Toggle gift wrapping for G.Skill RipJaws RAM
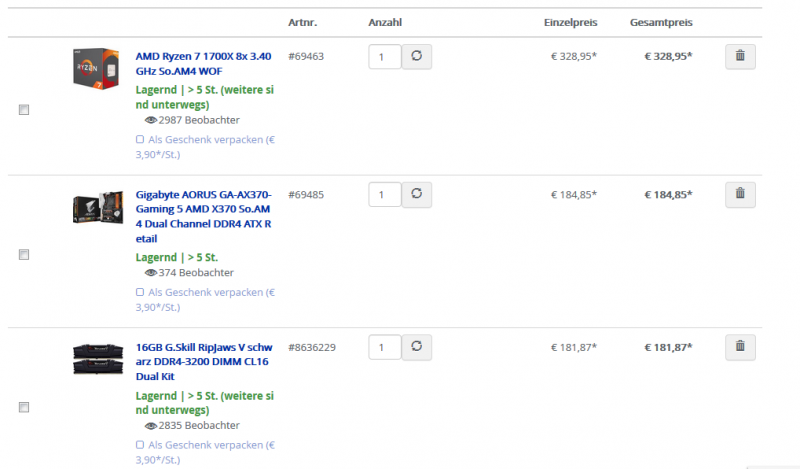The width and height of the screenshot is (800, 469). coord(140,445)
